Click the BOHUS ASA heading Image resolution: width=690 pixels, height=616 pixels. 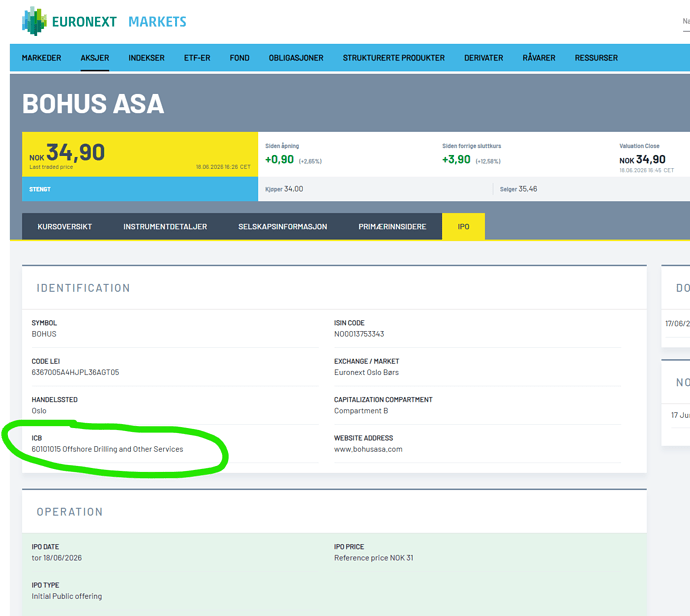(x=93, y=104)
